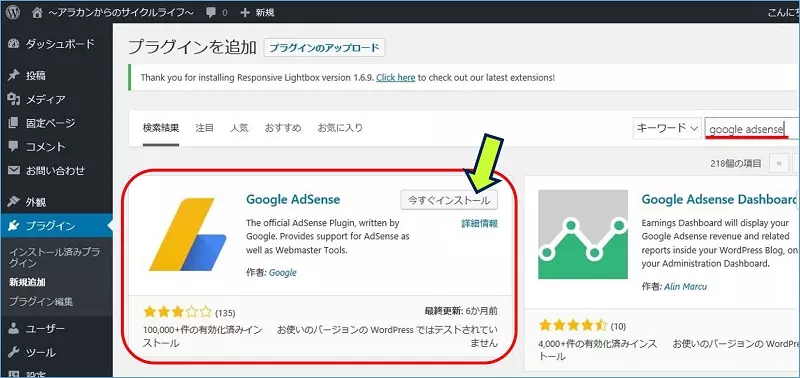800x378 pixels.
Task: Click the ユーザー person icon
Action: [x=14, y=329]
